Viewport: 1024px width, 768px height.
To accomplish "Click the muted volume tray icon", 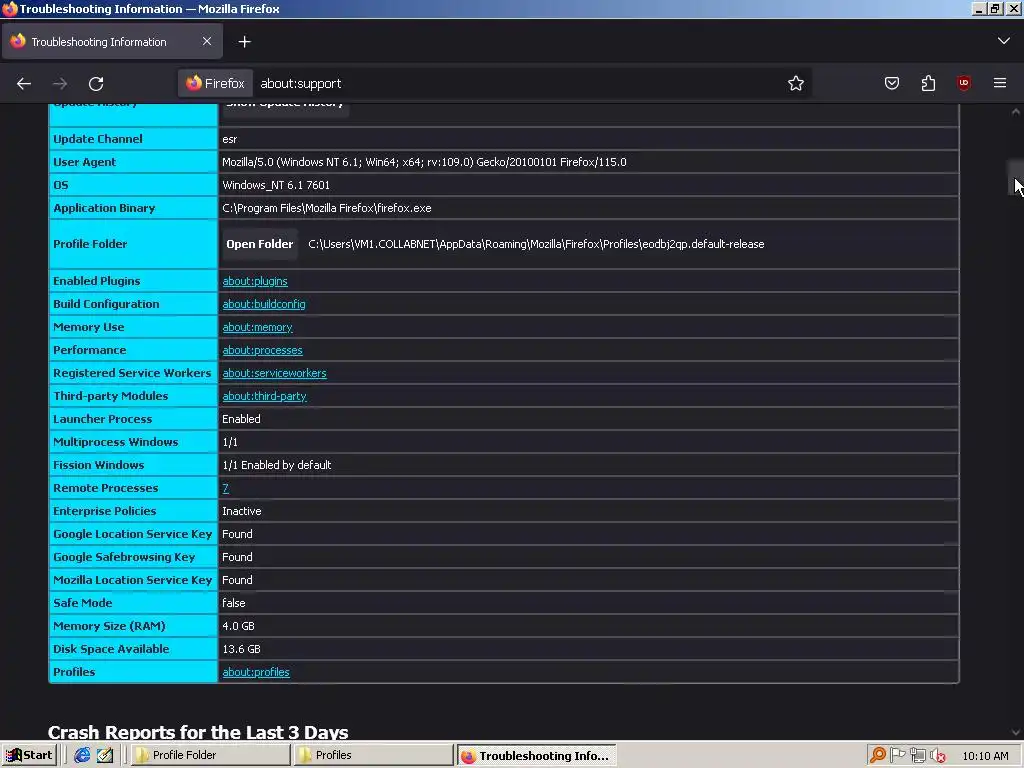I will tap(938, 756).
